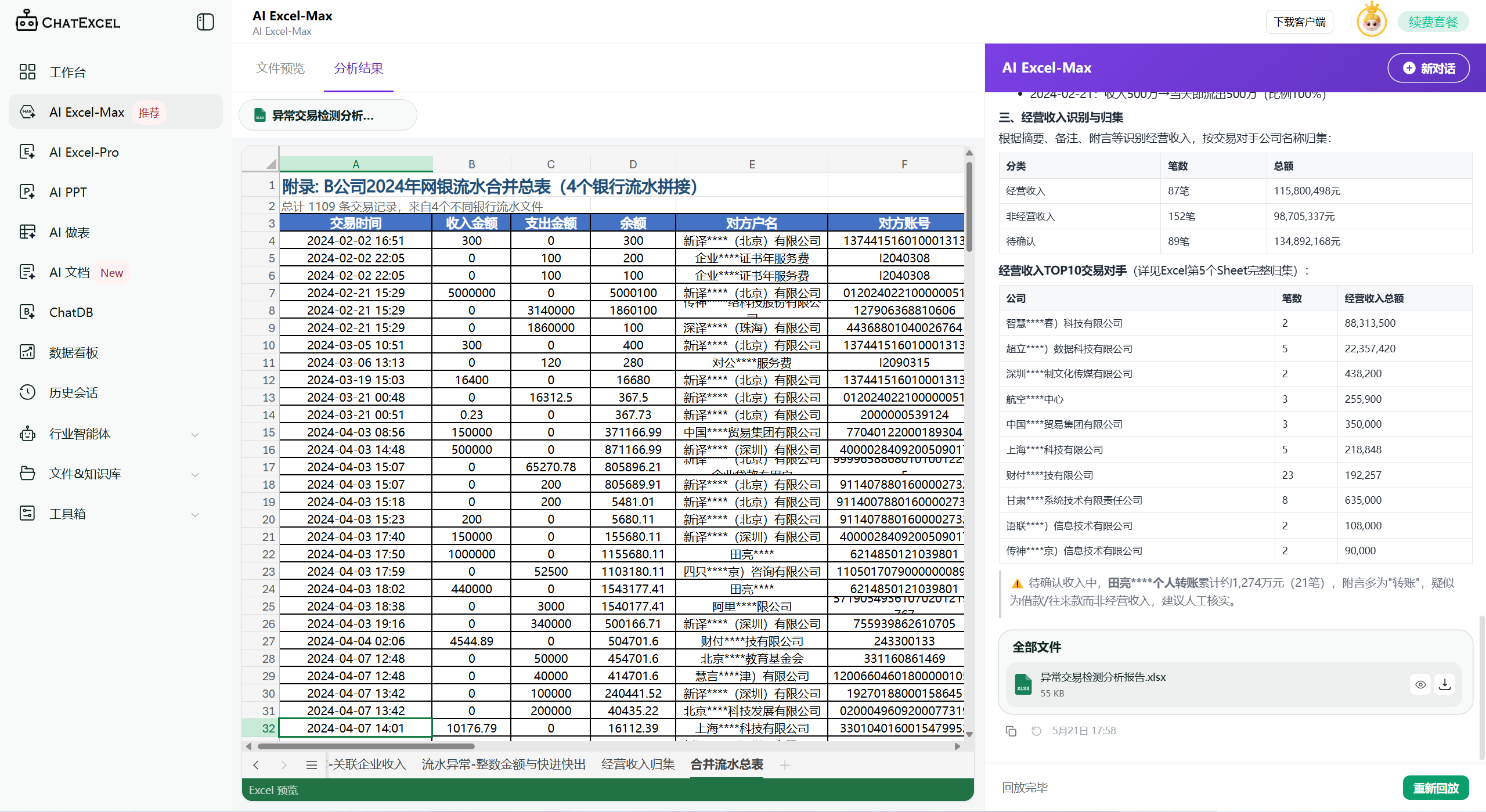Open the 工作台 workspace icon

(27, 71)
